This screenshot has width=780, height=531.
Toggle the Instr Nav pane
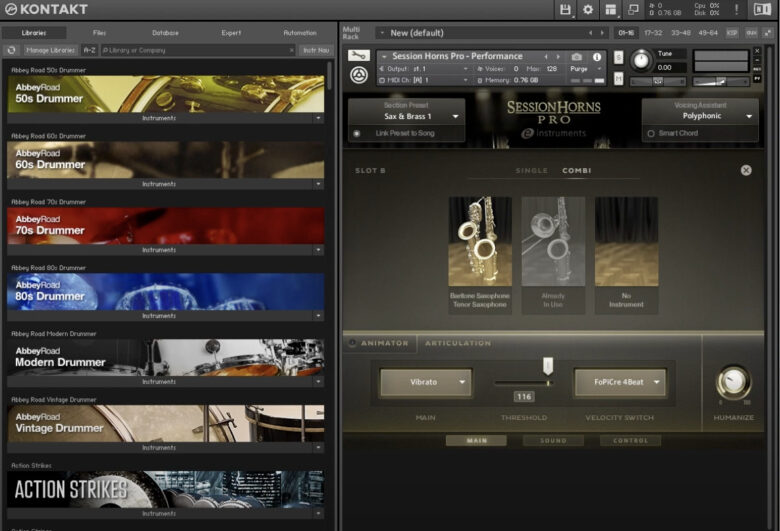(316, 50)
